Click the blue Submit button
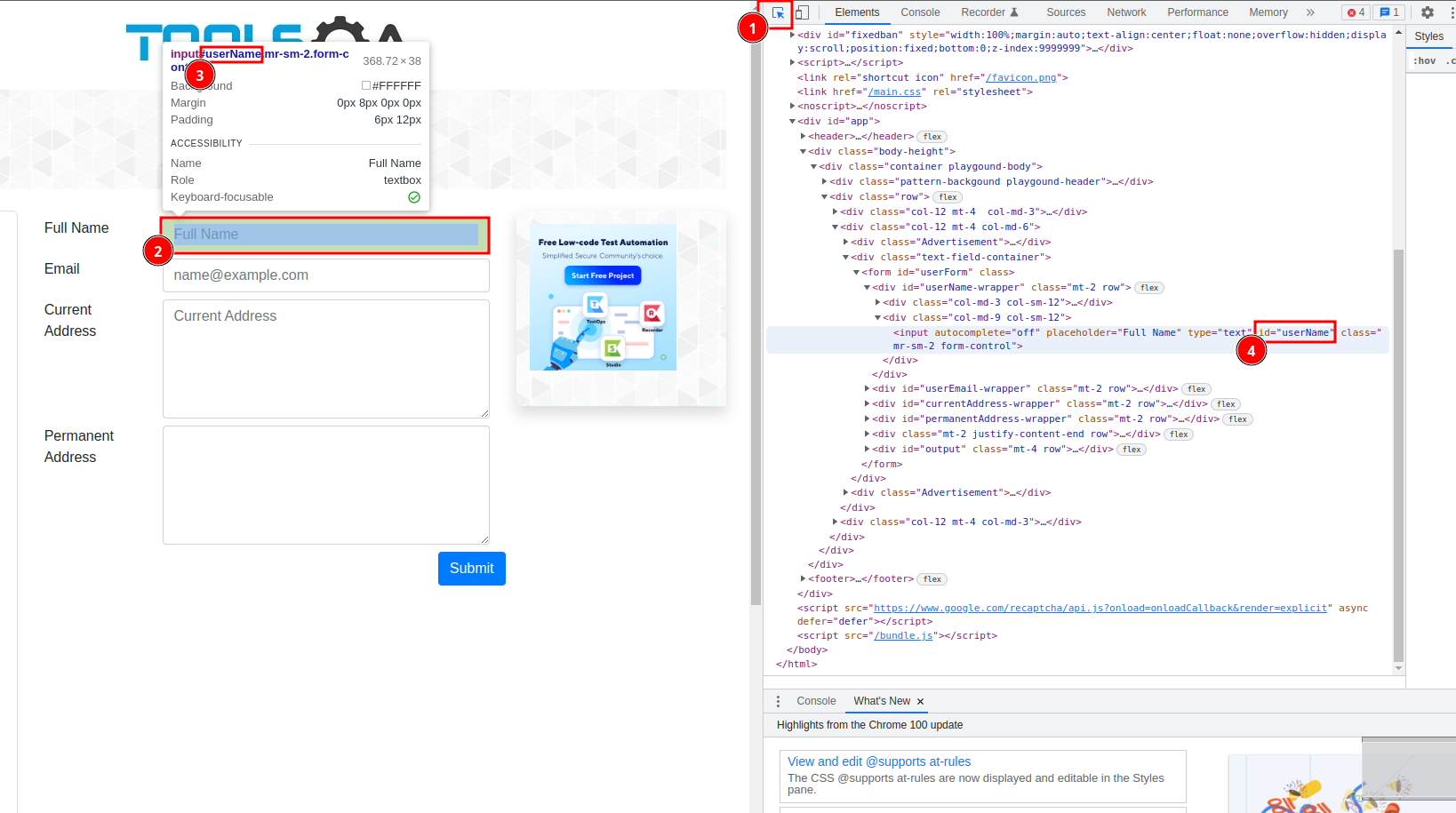Image resolution: width=1456 pixels, height=813 pixels. pos(471,569)
